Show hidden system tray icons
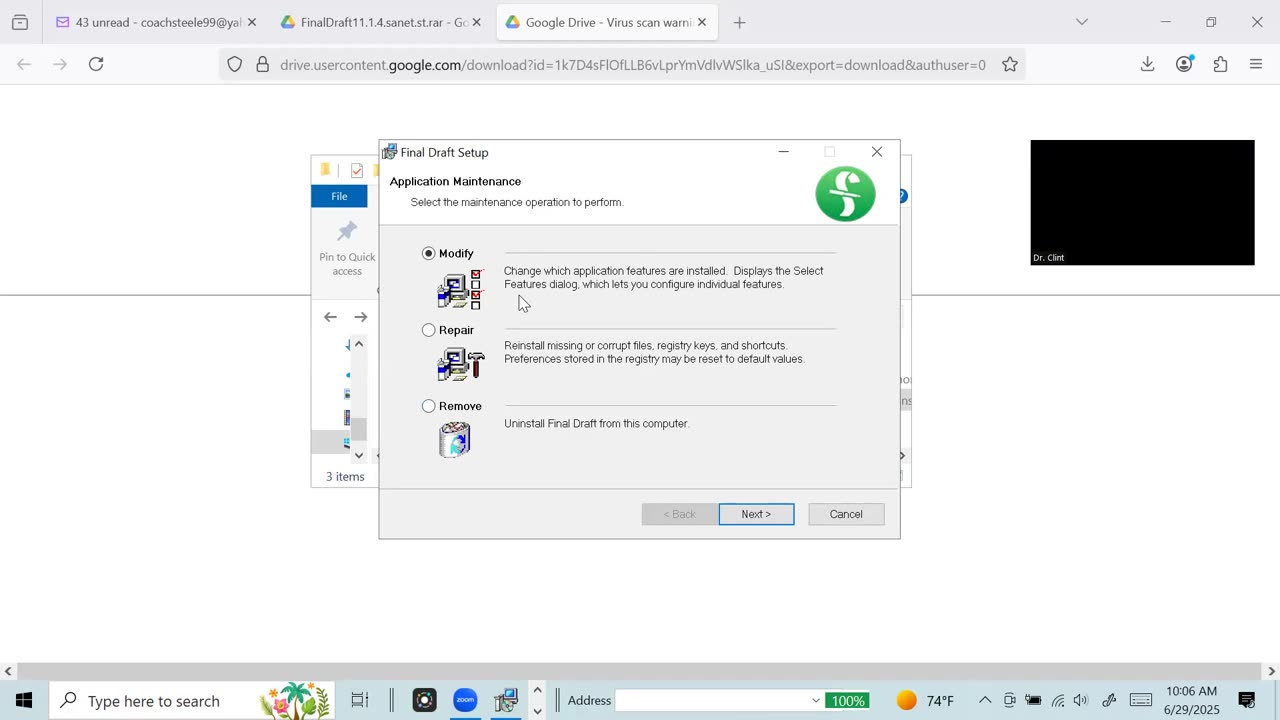Screen dimensions: 1280x720 tap(985, 700)
